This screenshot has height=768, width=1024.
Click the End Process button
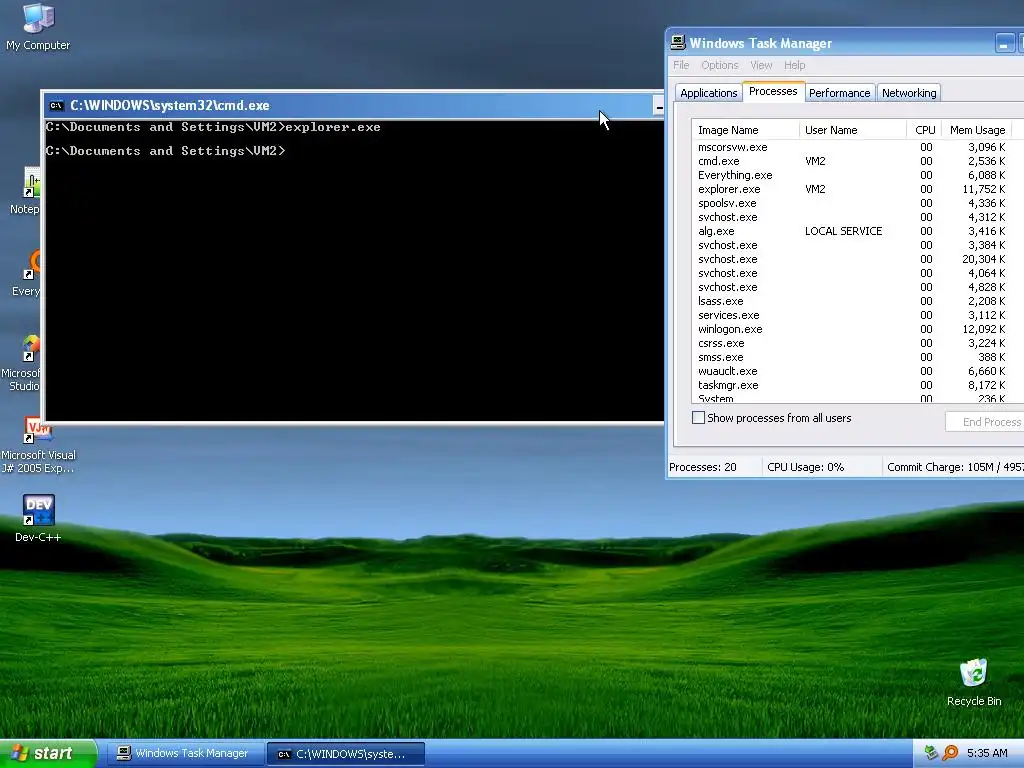click(985, 422)
